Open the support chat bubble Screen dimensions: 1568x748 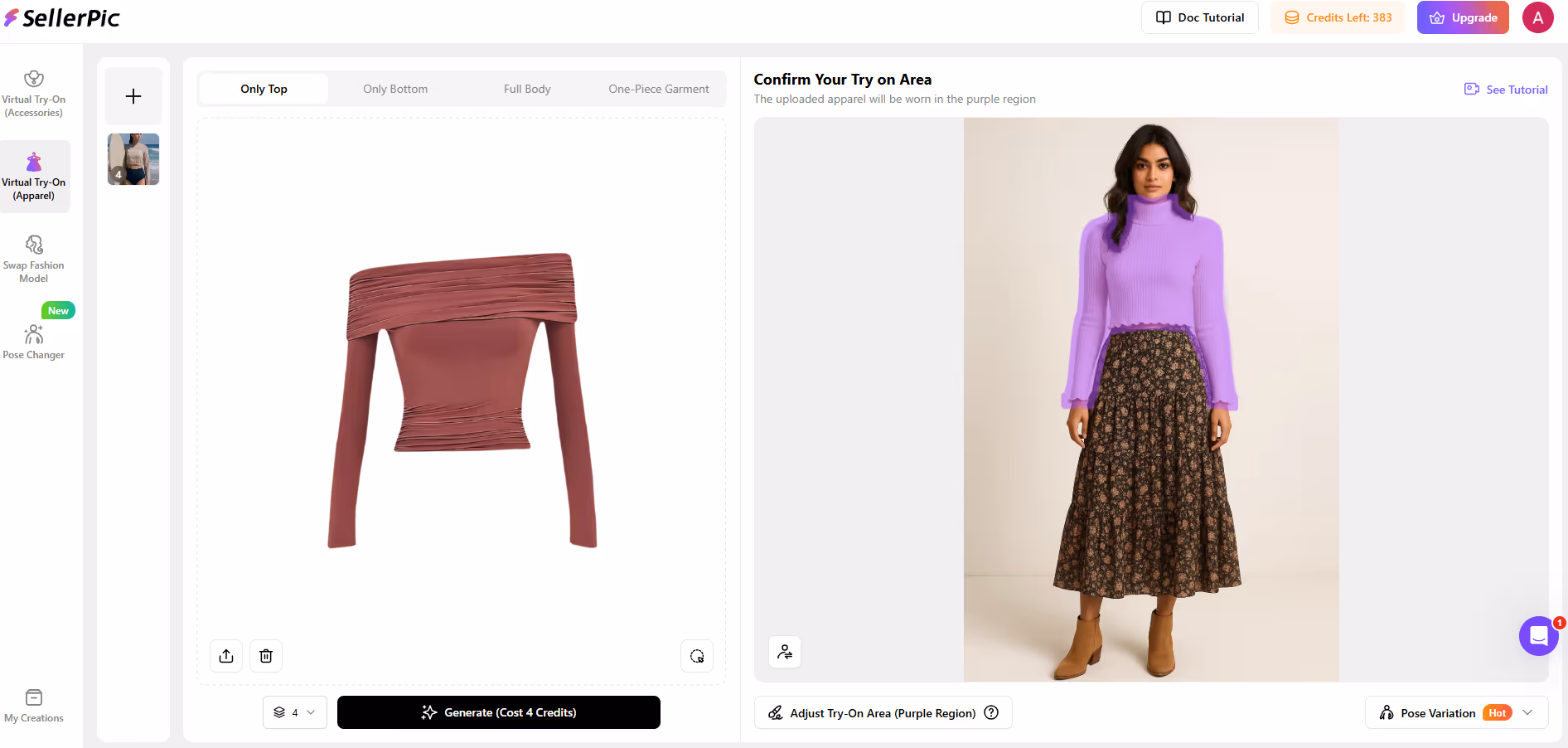(1538, 636)
